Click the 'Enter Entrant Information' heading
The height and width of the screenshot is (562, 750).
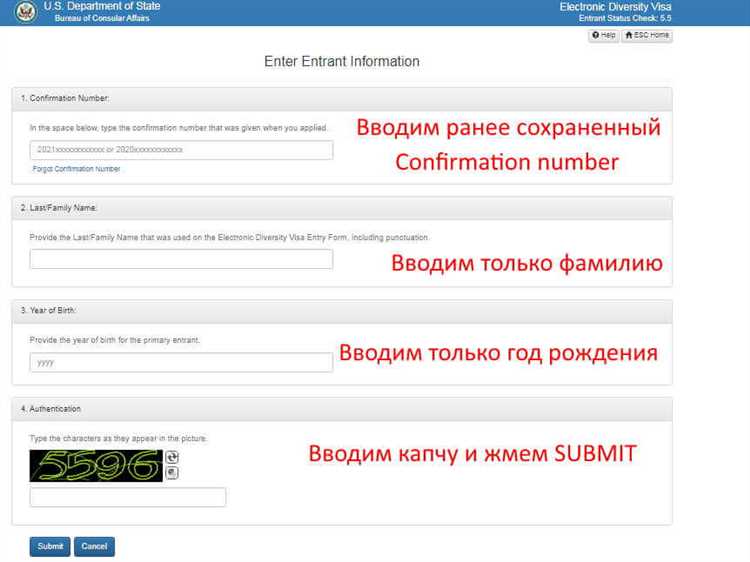coord(341,62)
